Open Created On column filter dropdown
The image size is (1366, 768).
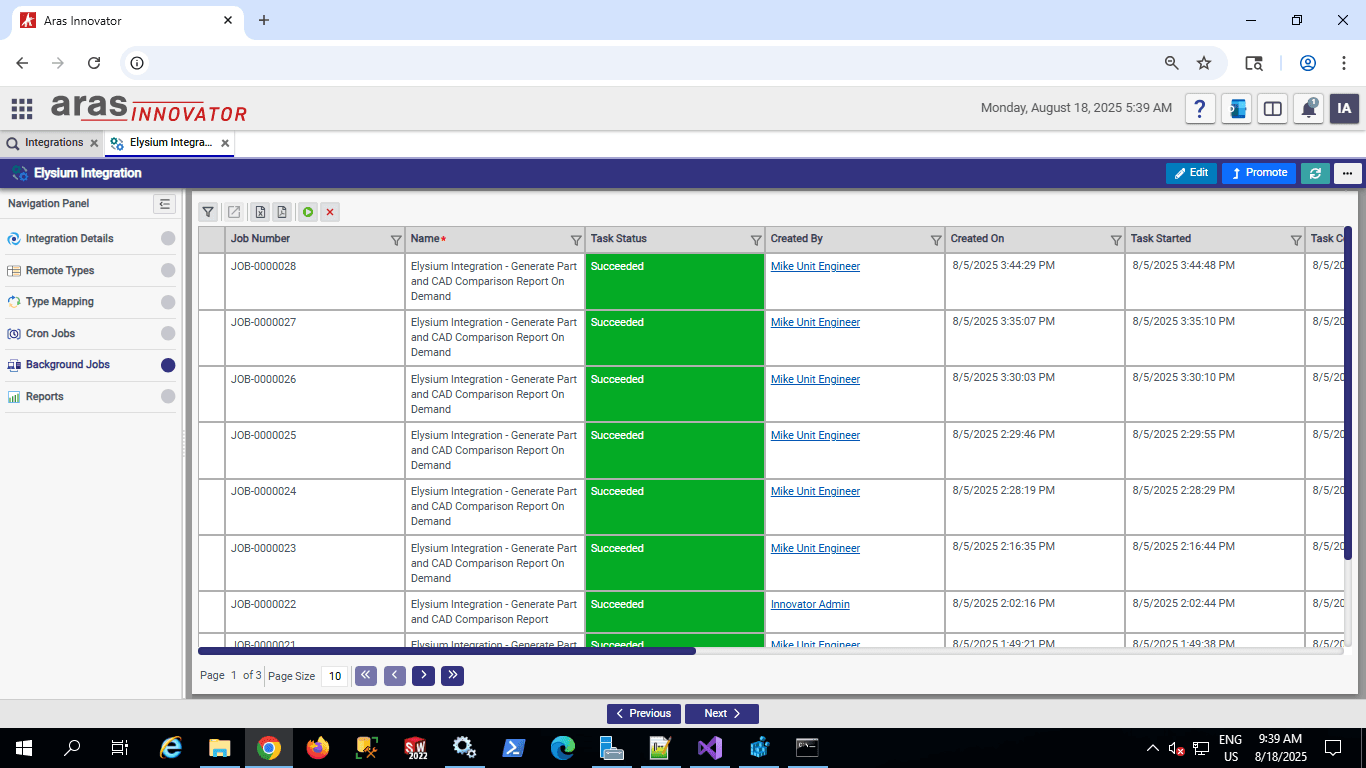point(1116,240)
